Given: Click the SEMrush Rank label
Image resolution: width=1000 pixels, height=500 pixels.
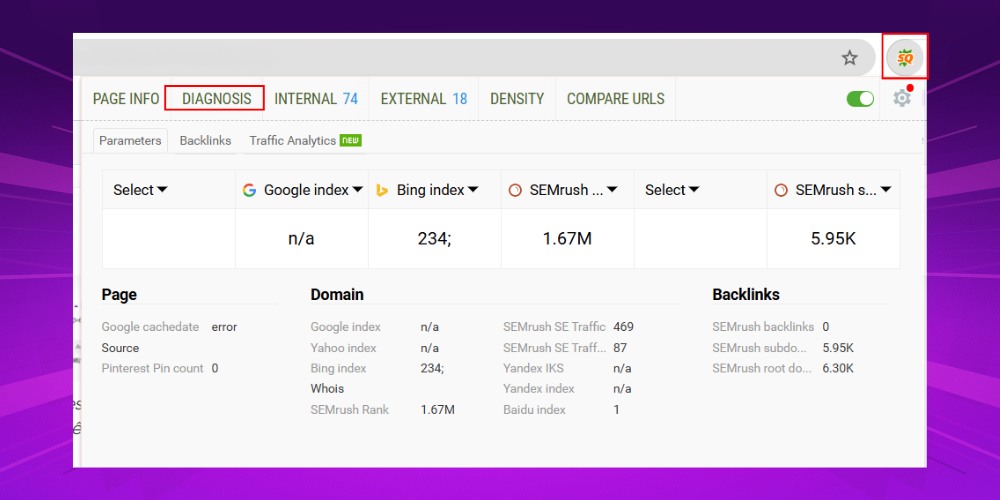Looking at the screenshot, I should coord(349,409).
